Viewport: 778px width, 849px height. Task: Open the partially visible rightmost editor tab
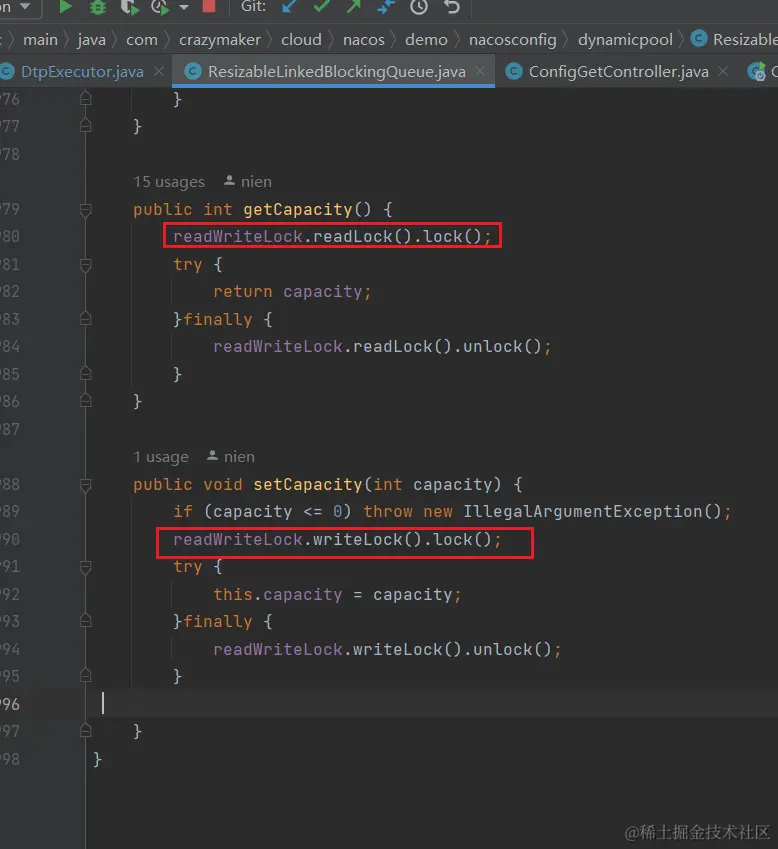[762, 71]
